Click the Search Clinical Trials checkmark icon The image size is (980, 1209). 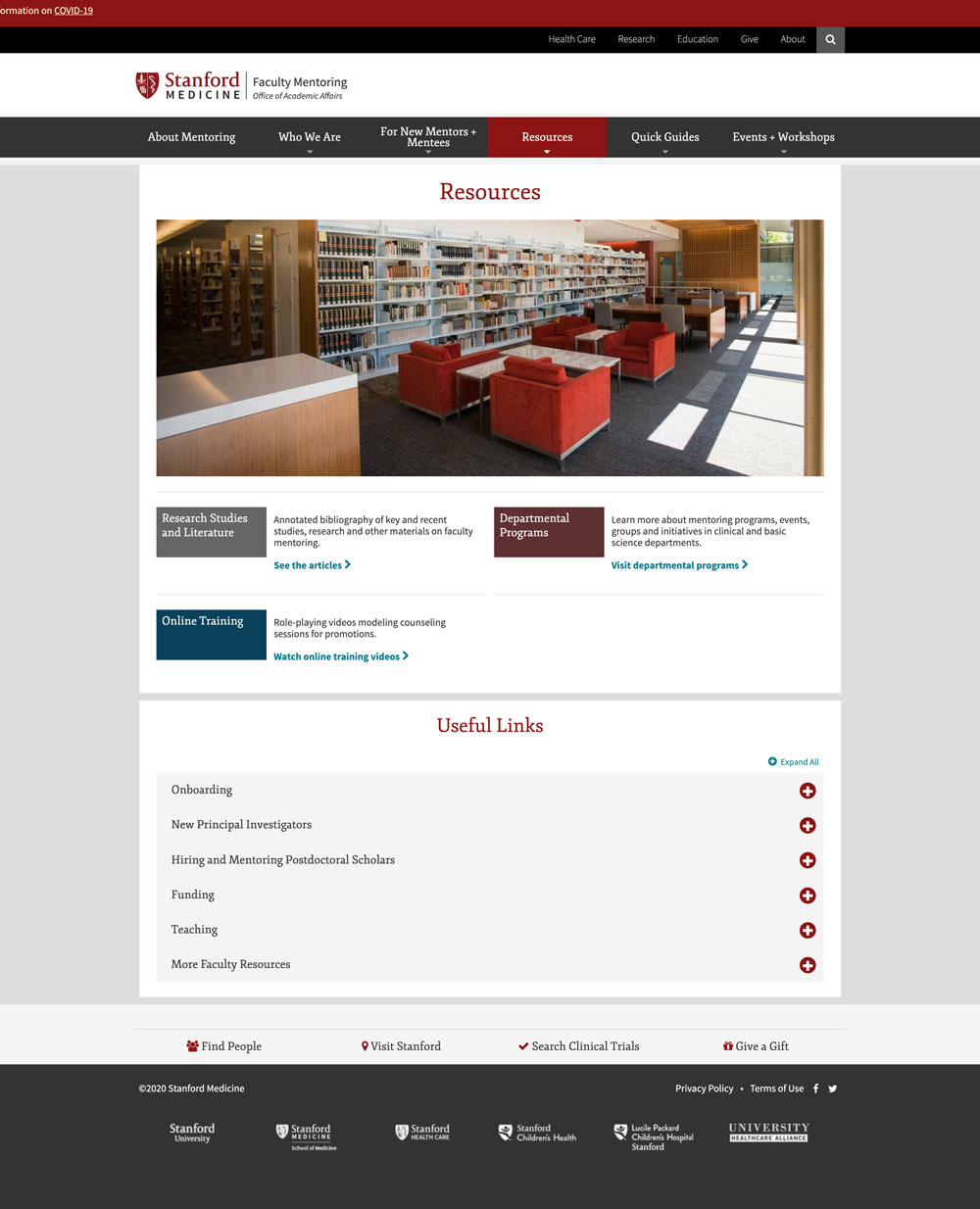click(x=524, y=1045)
